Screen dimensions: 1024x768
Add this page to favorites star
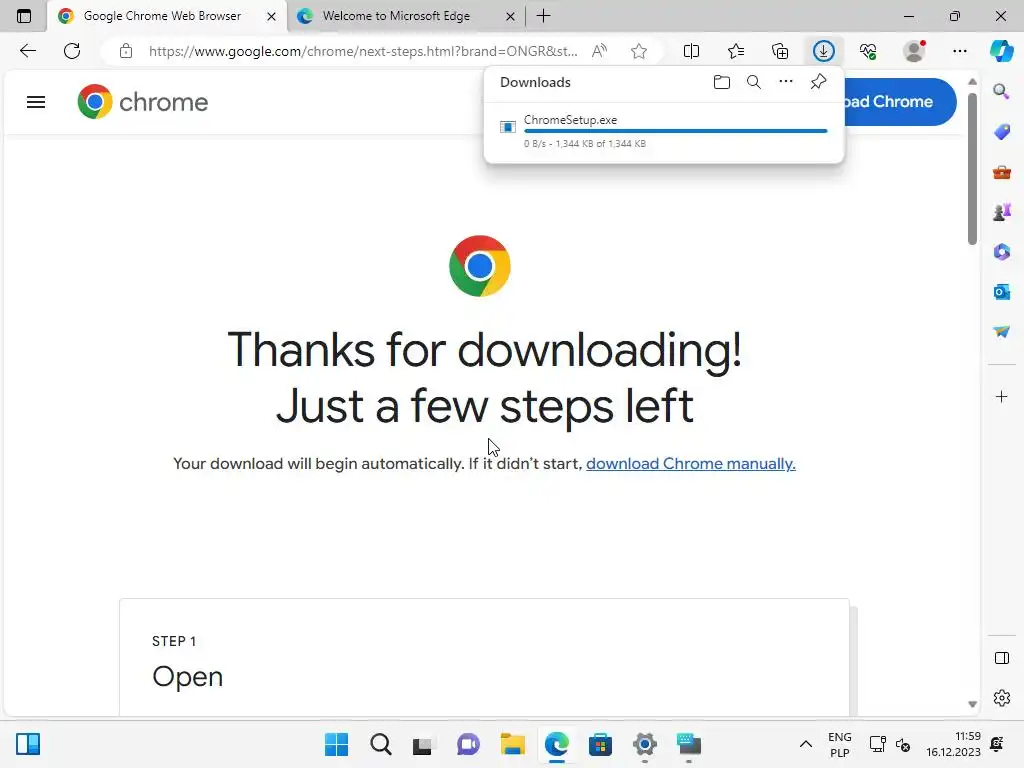[639, 51]
